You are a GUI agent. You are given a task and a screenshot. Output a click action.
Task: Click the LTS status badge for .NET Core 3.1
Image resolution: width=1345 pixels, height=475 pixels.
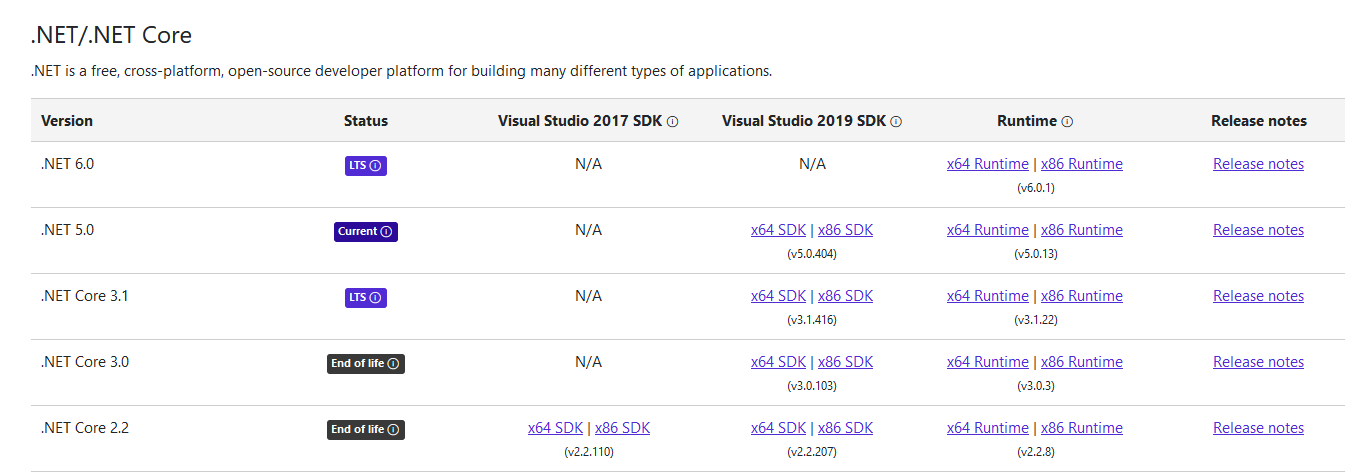366,298
